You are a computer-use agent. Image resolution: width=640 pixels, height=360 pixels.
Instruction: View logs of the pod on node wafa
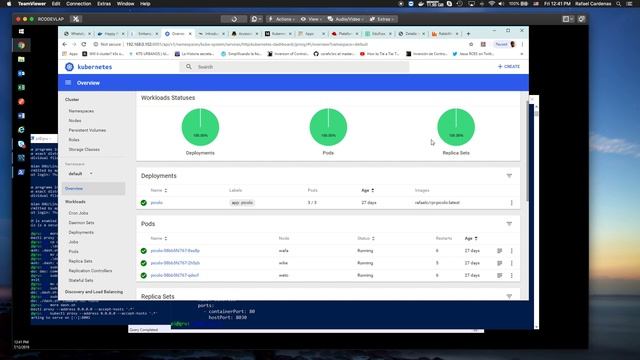point(500,251)
